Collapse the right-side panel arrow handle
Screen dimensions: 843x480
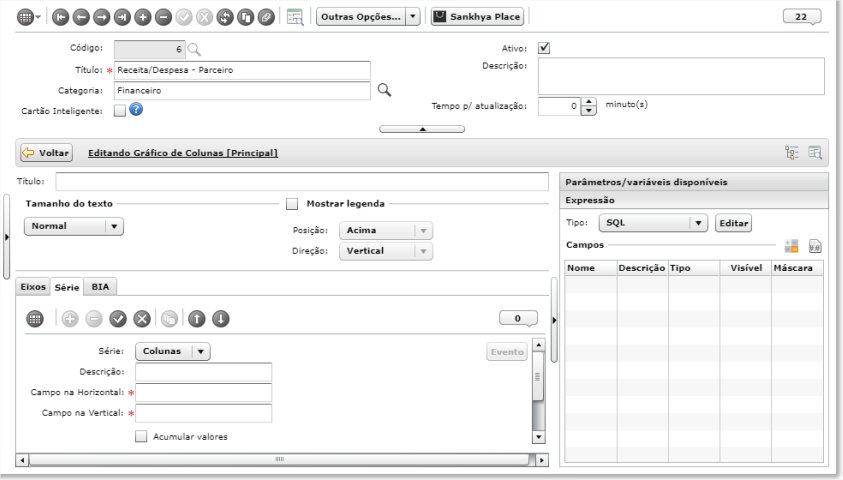pyautogui.click(x=554, y=320)
